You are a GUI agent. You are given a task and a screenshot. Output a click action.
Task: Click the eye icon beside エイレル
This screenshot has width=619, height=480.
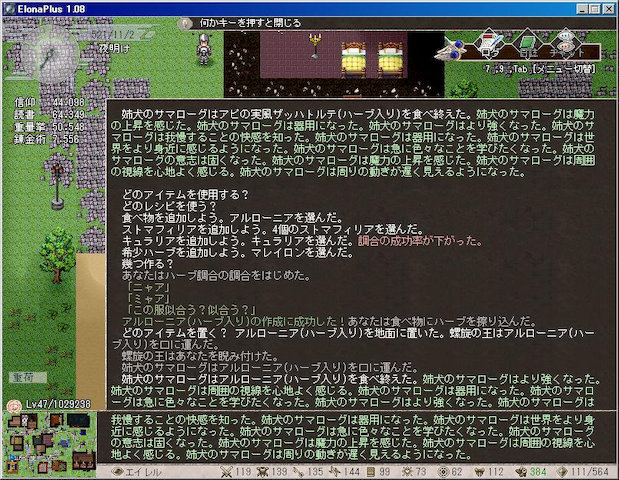(117, 472)
